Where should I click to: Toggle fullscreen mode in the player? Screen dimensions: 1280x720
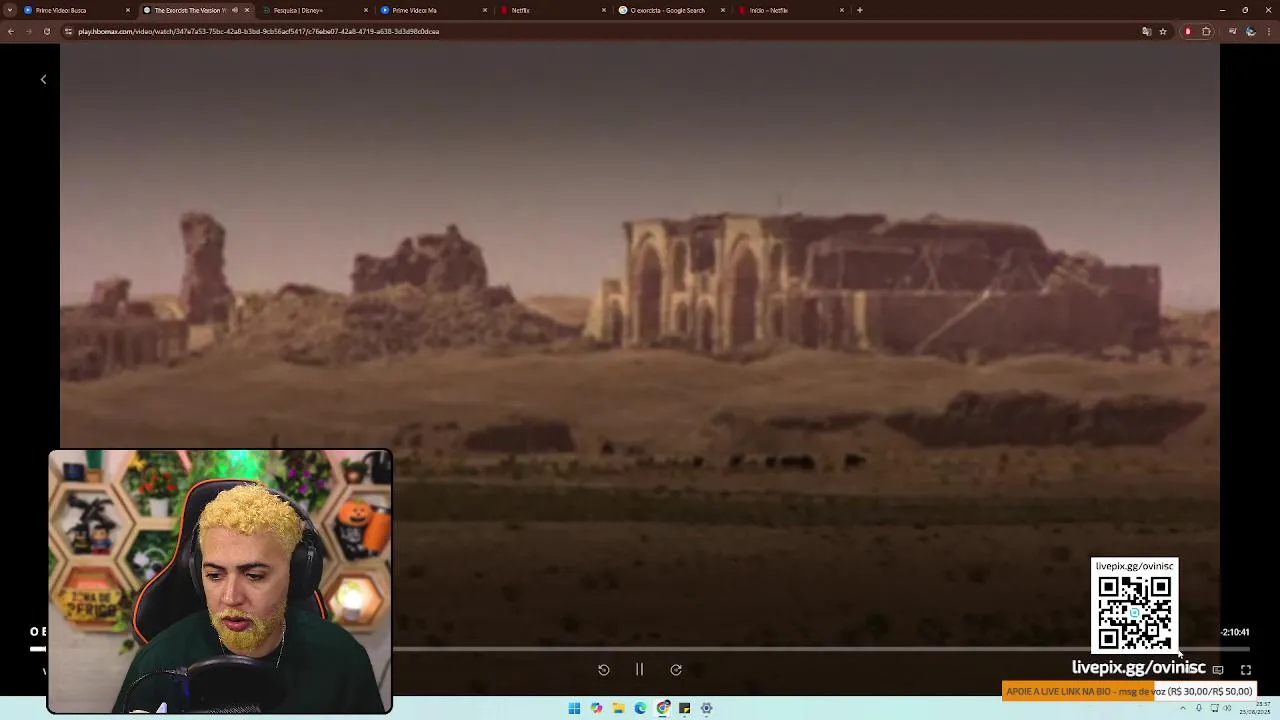pos(1246,670)
